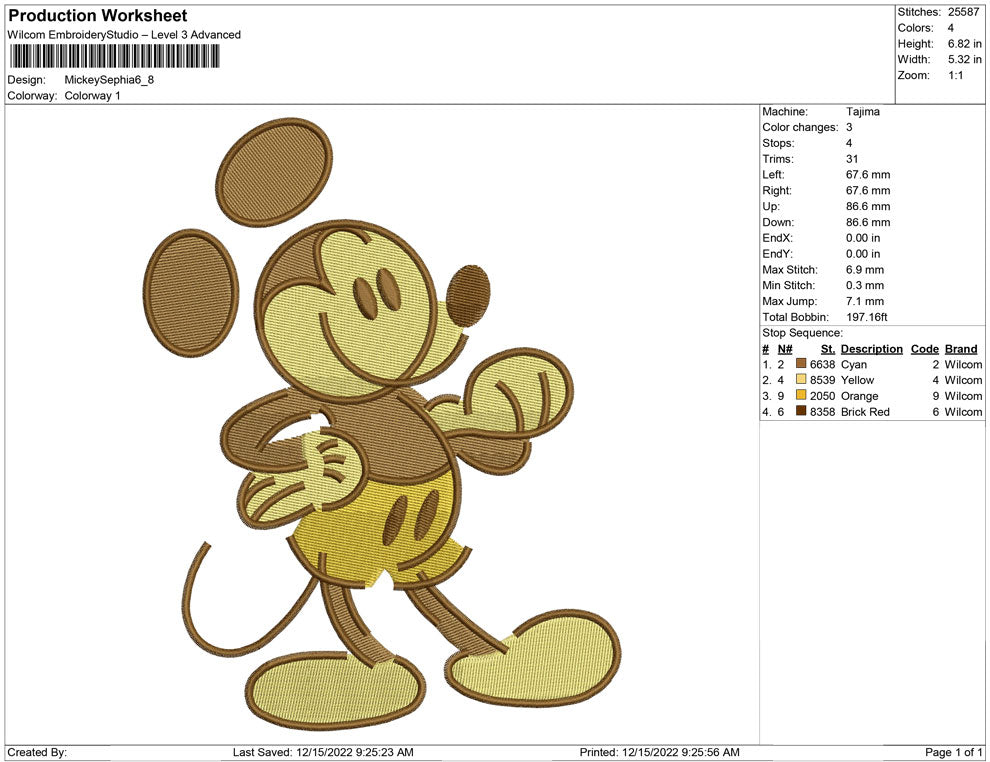Click the Down value 86.6 mm
The height and width of the screenshot is (762, 990).
coord(868,222)
